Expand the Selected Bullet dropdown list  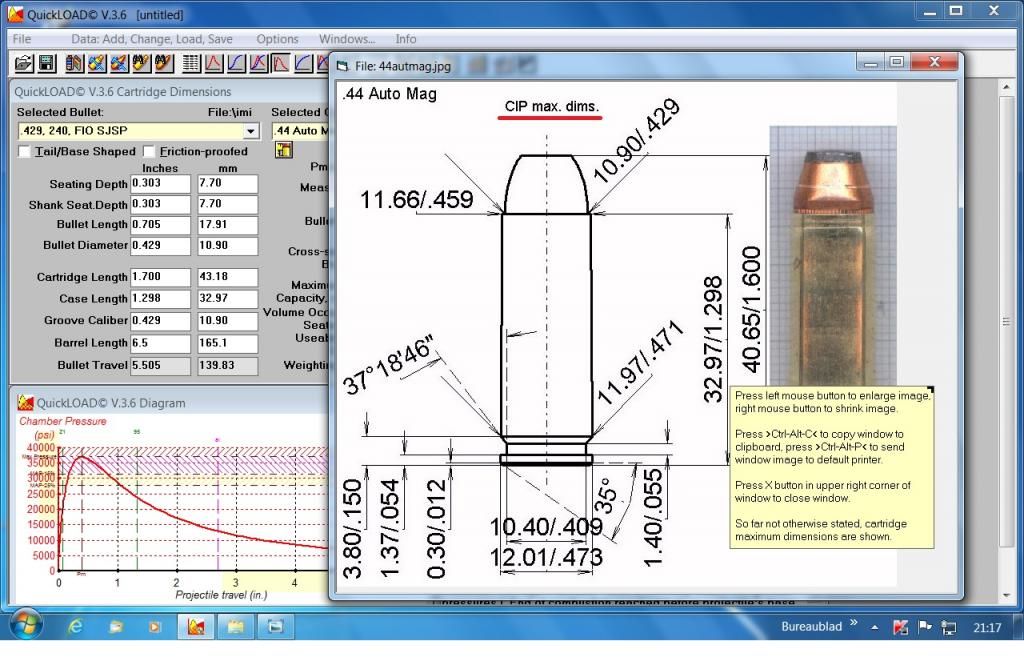(250, 131)
